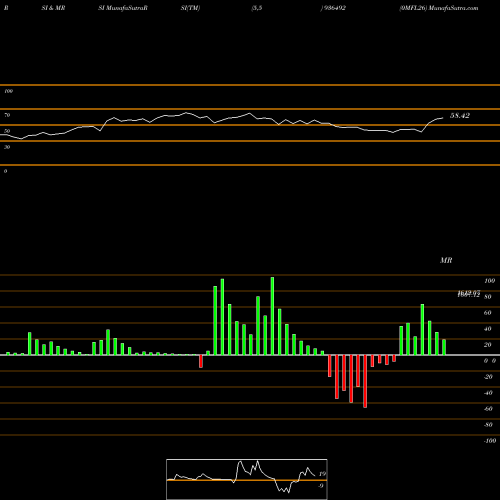Click the MR axis label 20
The height and width of the screenshot is (500, 500).
point(488,345)
